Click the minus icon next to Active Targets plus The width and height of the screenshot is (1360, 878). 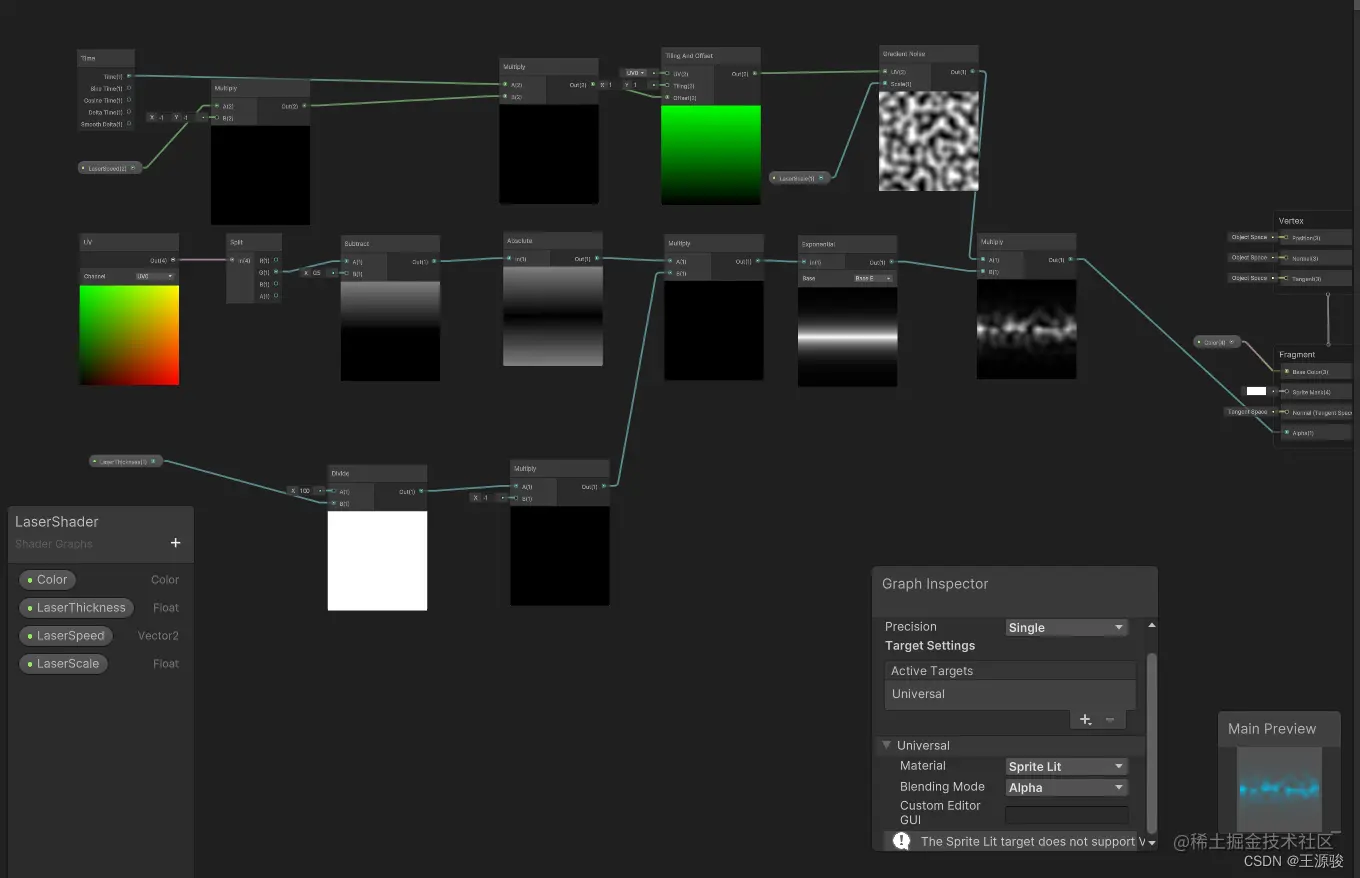(x=1109, y=719)
